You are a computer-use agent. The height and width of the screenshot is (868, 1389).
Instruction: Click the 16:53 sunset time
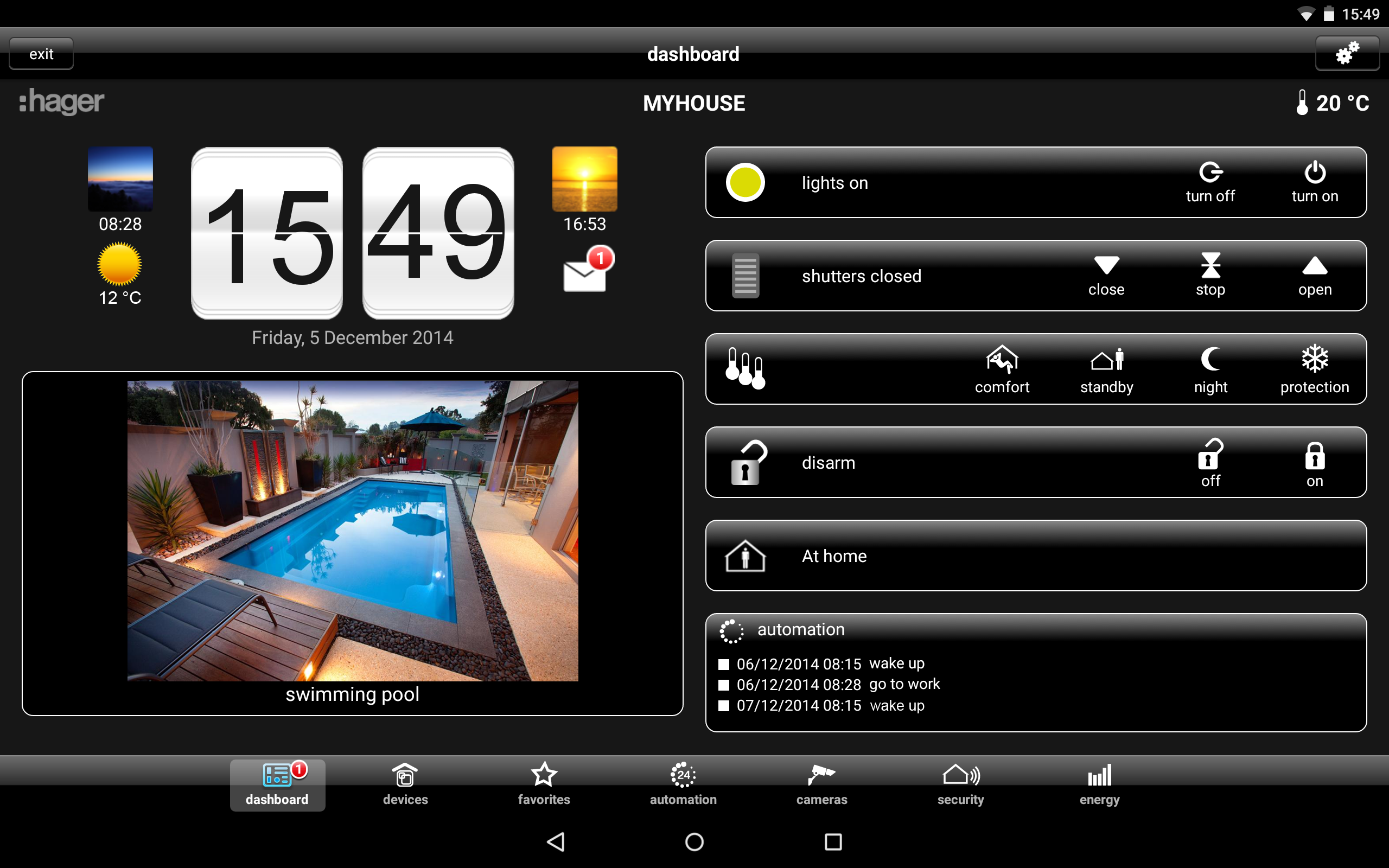584,224
